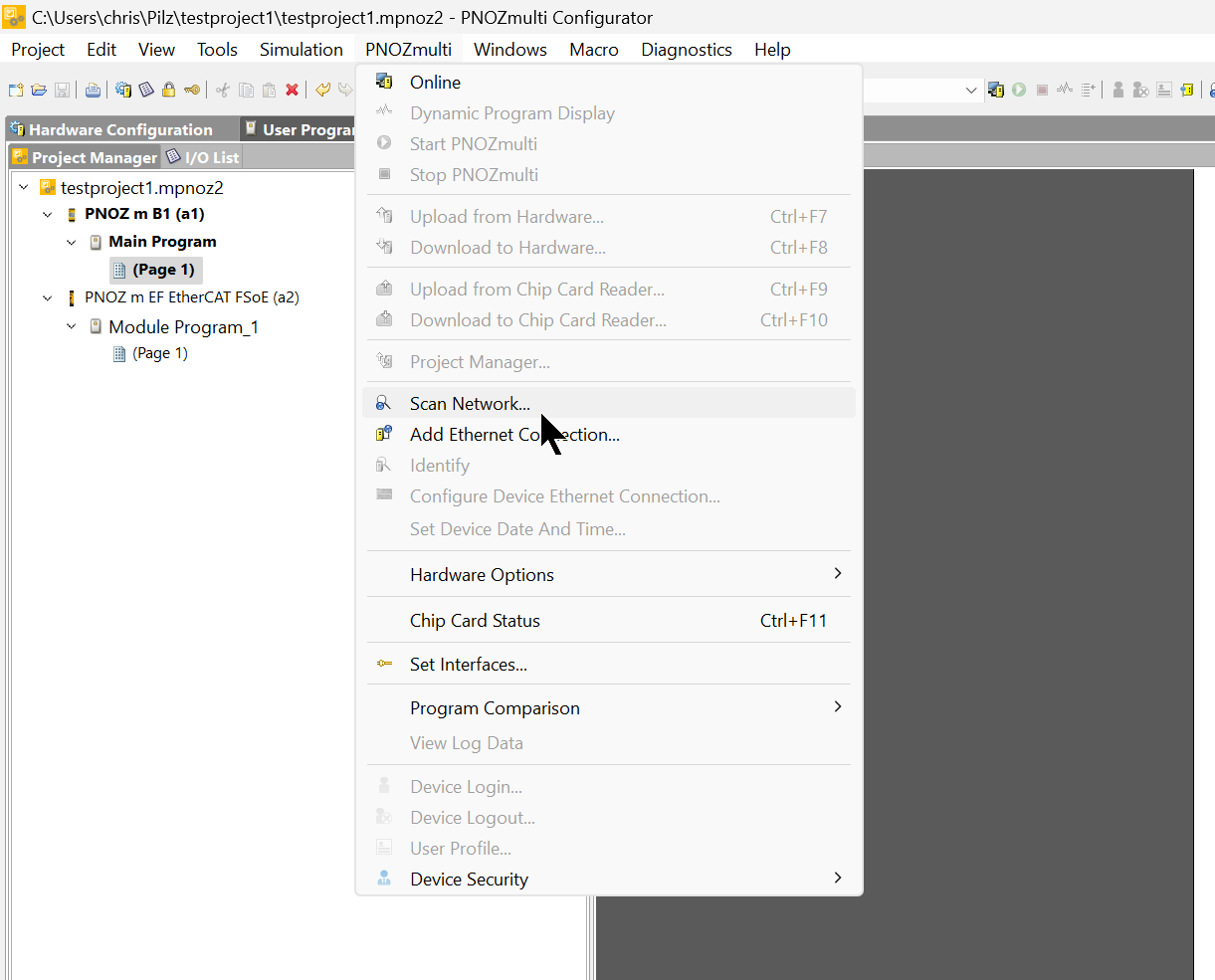Click the yellow Add Ethernet Connection toolbar icon
This screenshot has height=980, width=1215.
pyautogui.click(x=1187, y=90)
